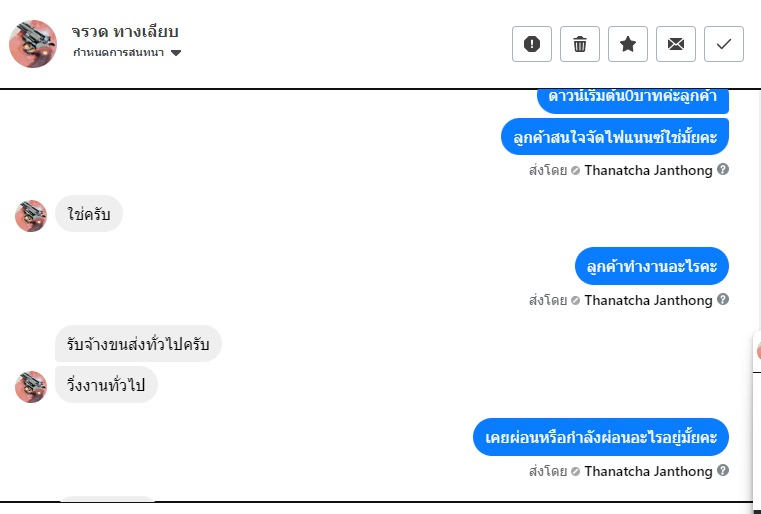The image size is (761, 514).
Task: Mark conversation unread with envelope icon
Action: 676,44
